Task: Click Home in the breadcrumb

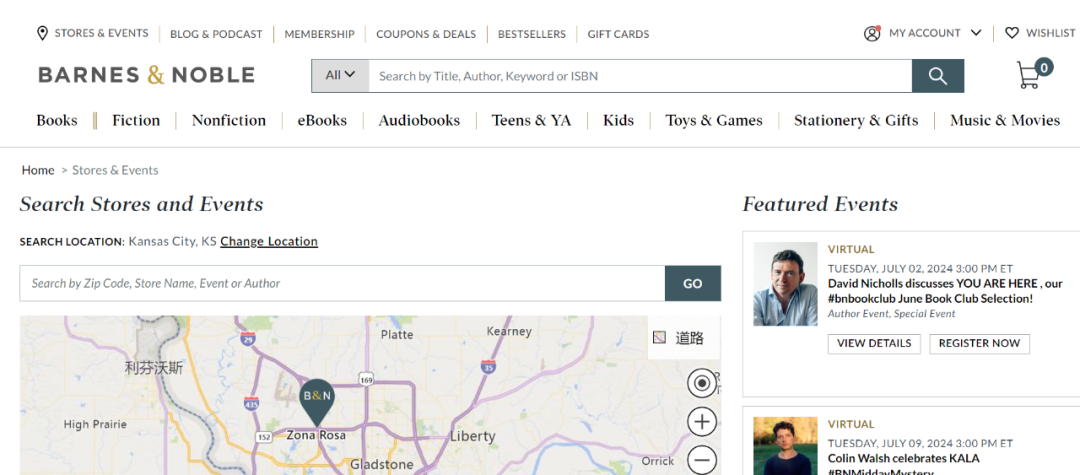Action: (x=38, y=170)
